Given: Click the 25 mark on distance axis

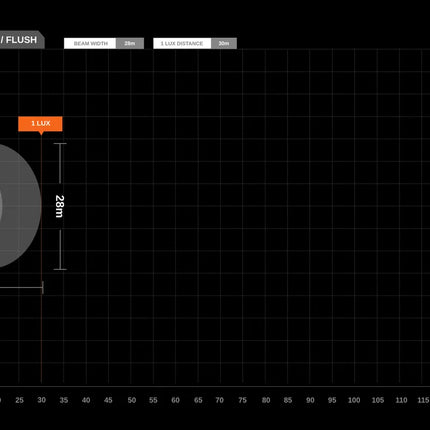Looking at the screenshot, I should click(x=19, y=400).
